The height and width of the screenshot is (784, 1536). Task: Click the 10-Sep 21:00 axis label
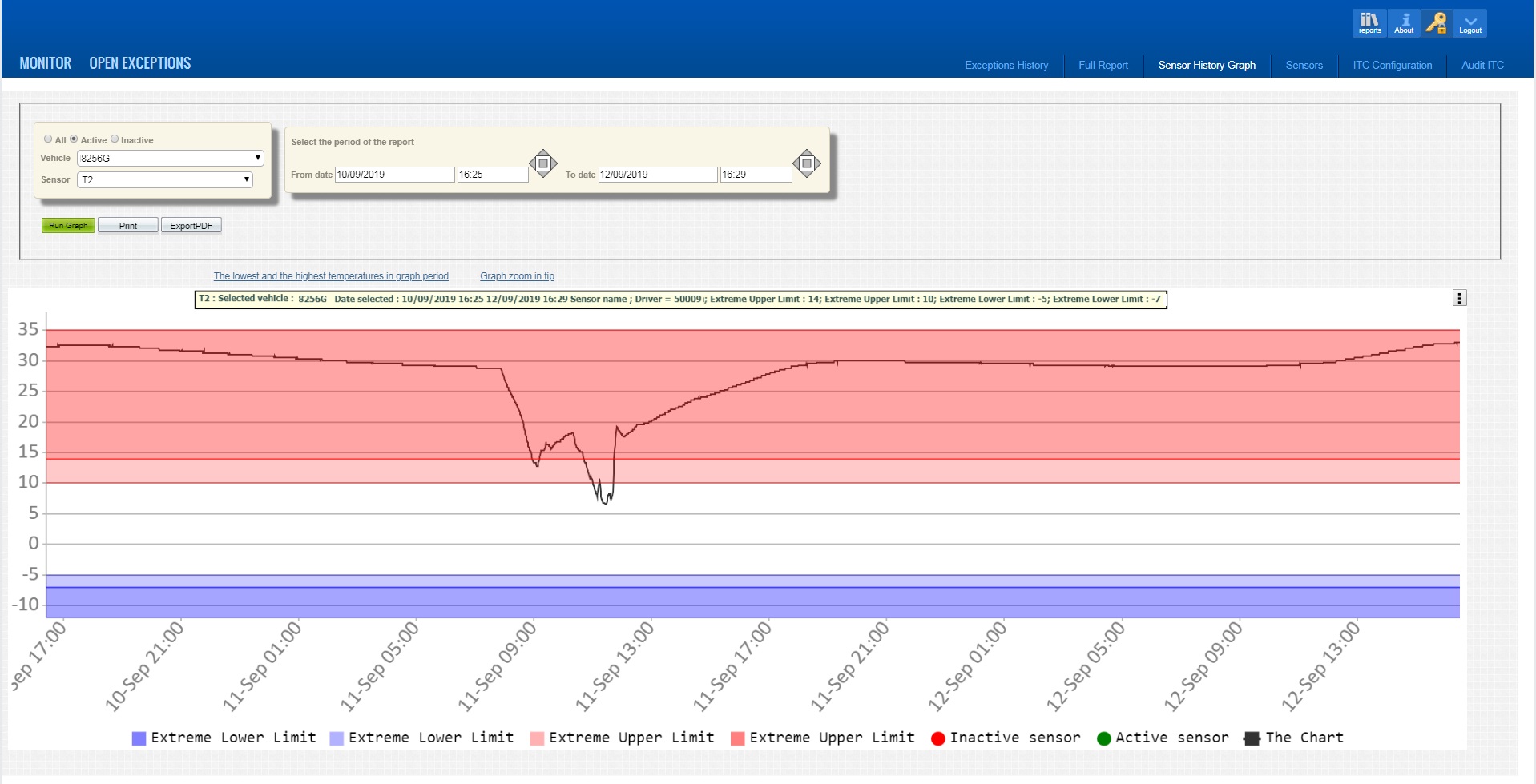pos(145,666)
